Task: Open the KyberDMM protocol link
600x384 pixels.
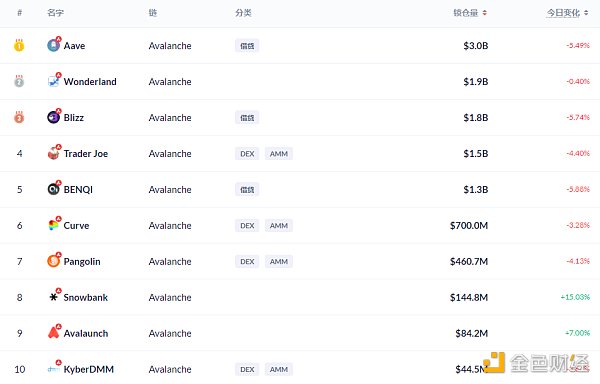Action: point(88,369)
